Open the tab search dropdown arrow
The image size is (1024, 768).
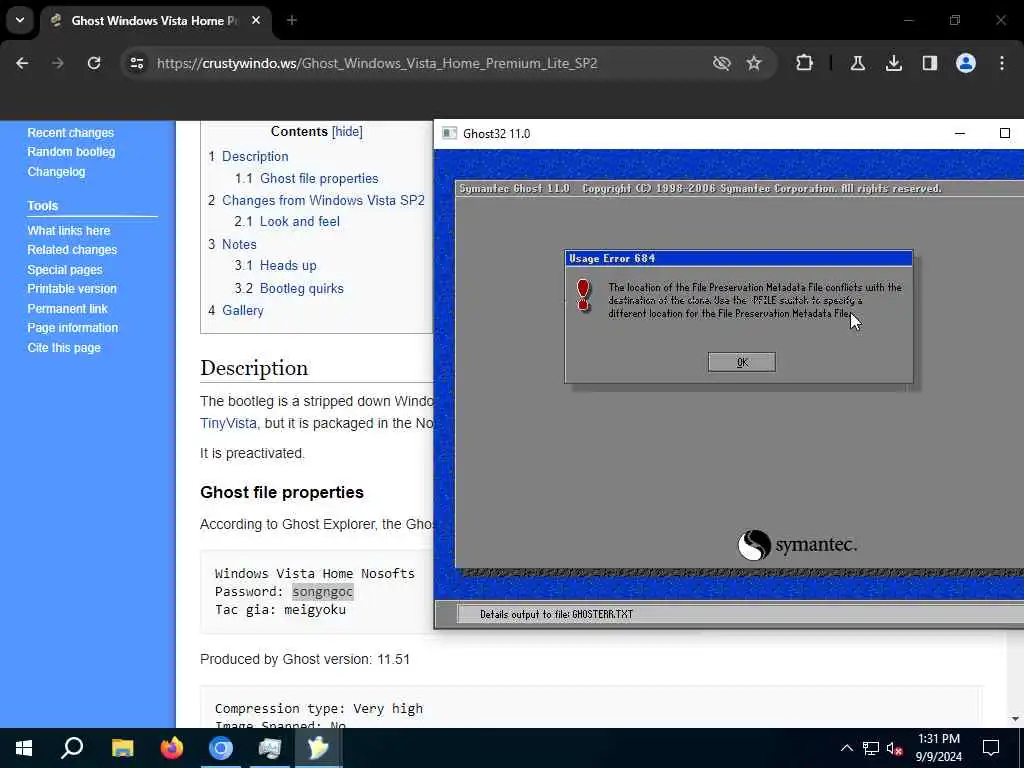point(20,20)
